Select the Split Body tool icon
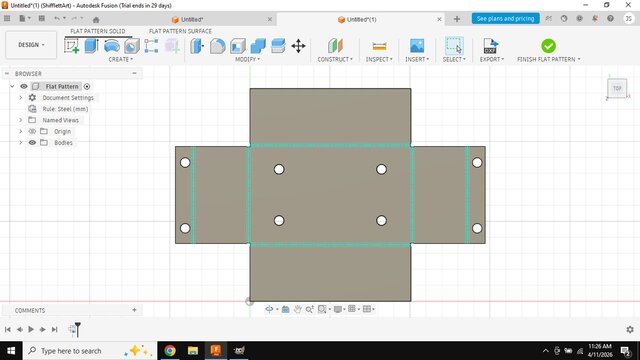Viewport: 640px width, 360px height. (278, 46)
